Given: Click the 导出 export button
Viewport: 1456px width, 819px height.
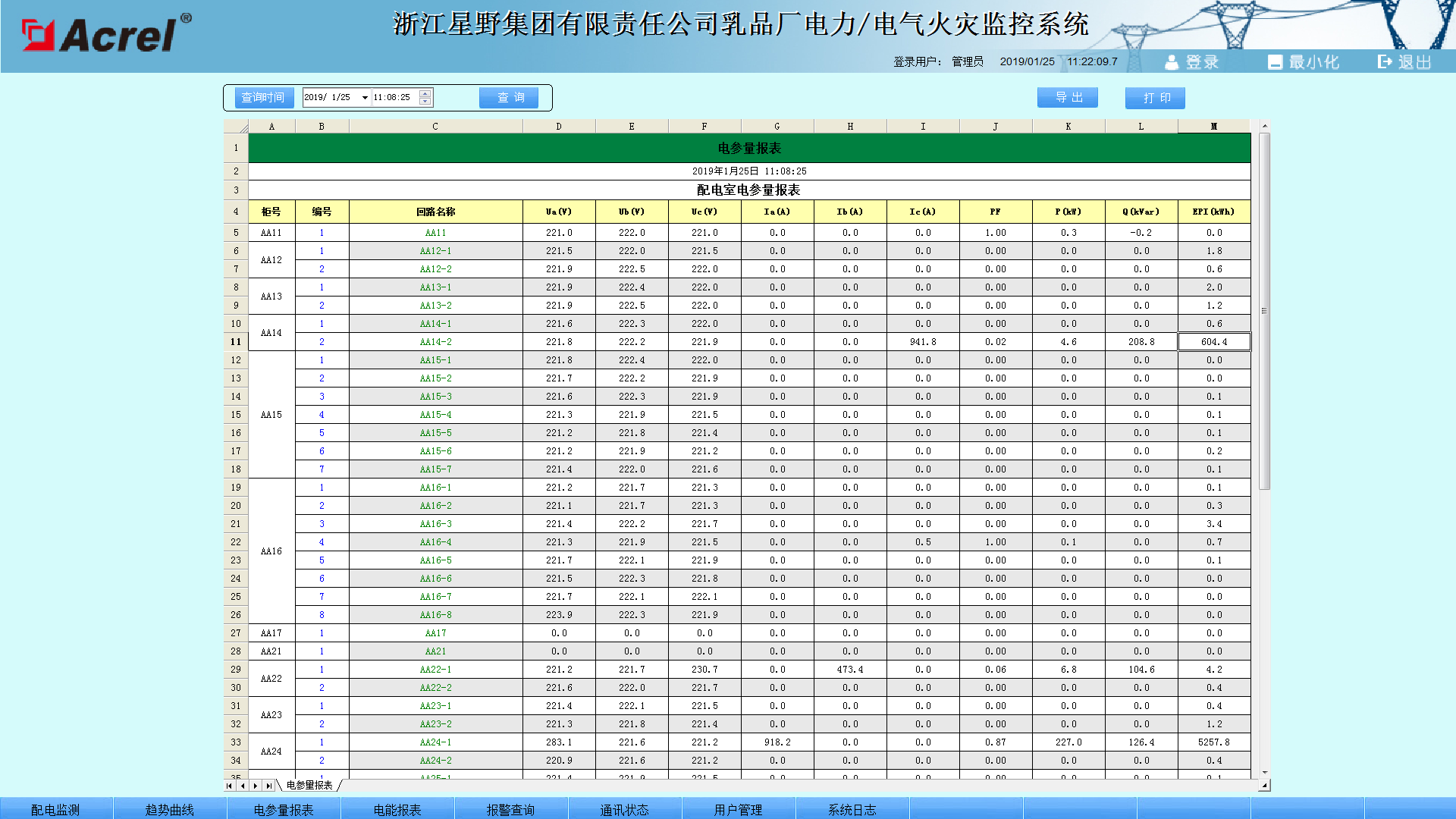Looking at the screenshot, I should pyautogui.click(x=1068, y=98).
